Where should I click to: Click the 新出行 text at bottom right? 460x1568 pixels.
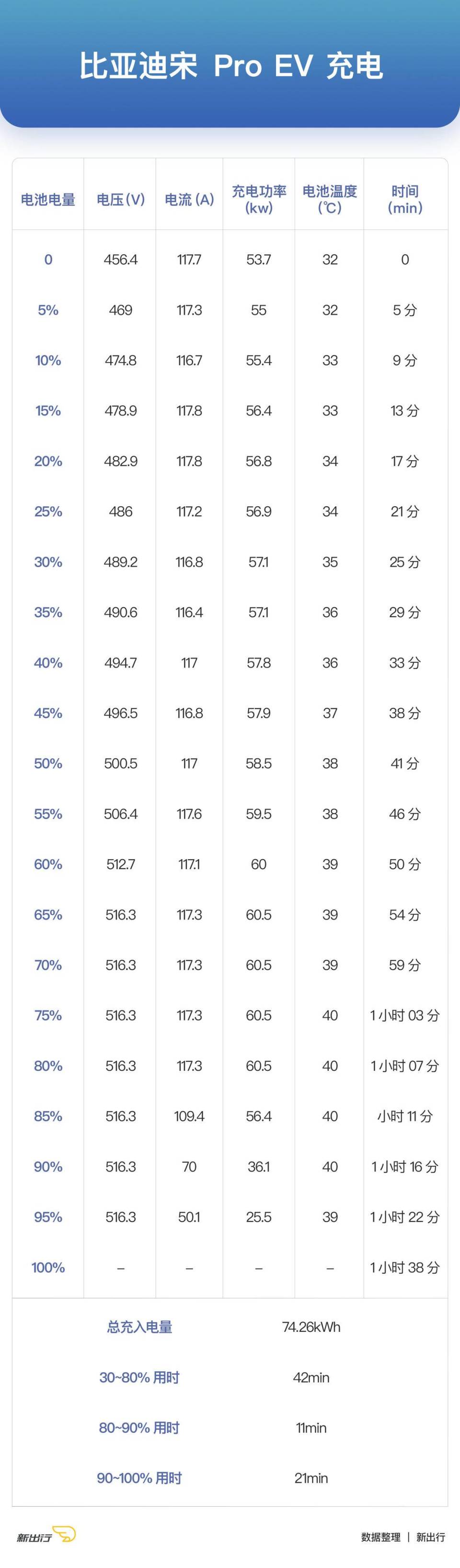430,1537
